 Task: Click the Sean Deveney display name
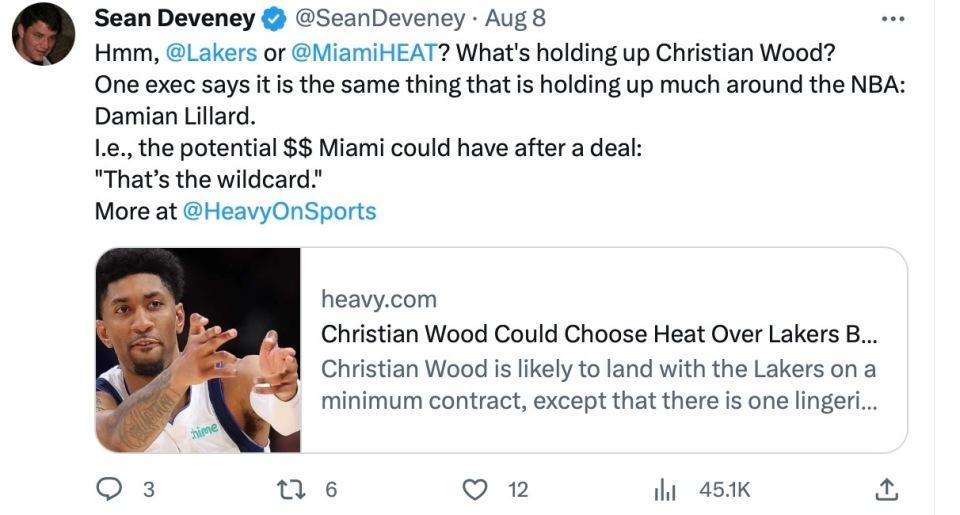coord(173,19)
